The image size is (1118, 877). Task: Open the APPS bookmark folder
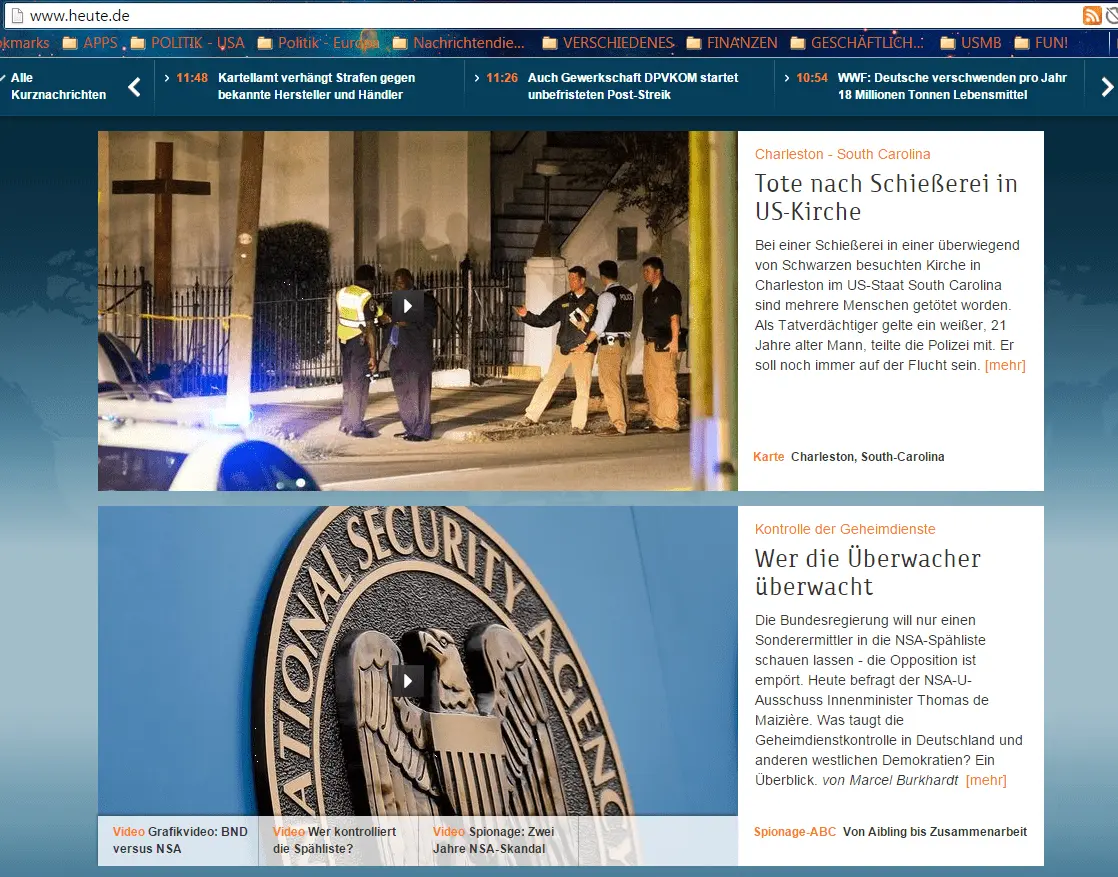tap(90, 43)
